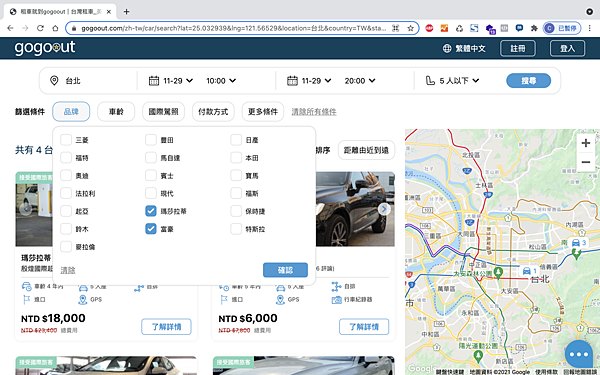Zoom in on the map
Screen dimensions: 600x375
tap(585, 143)
